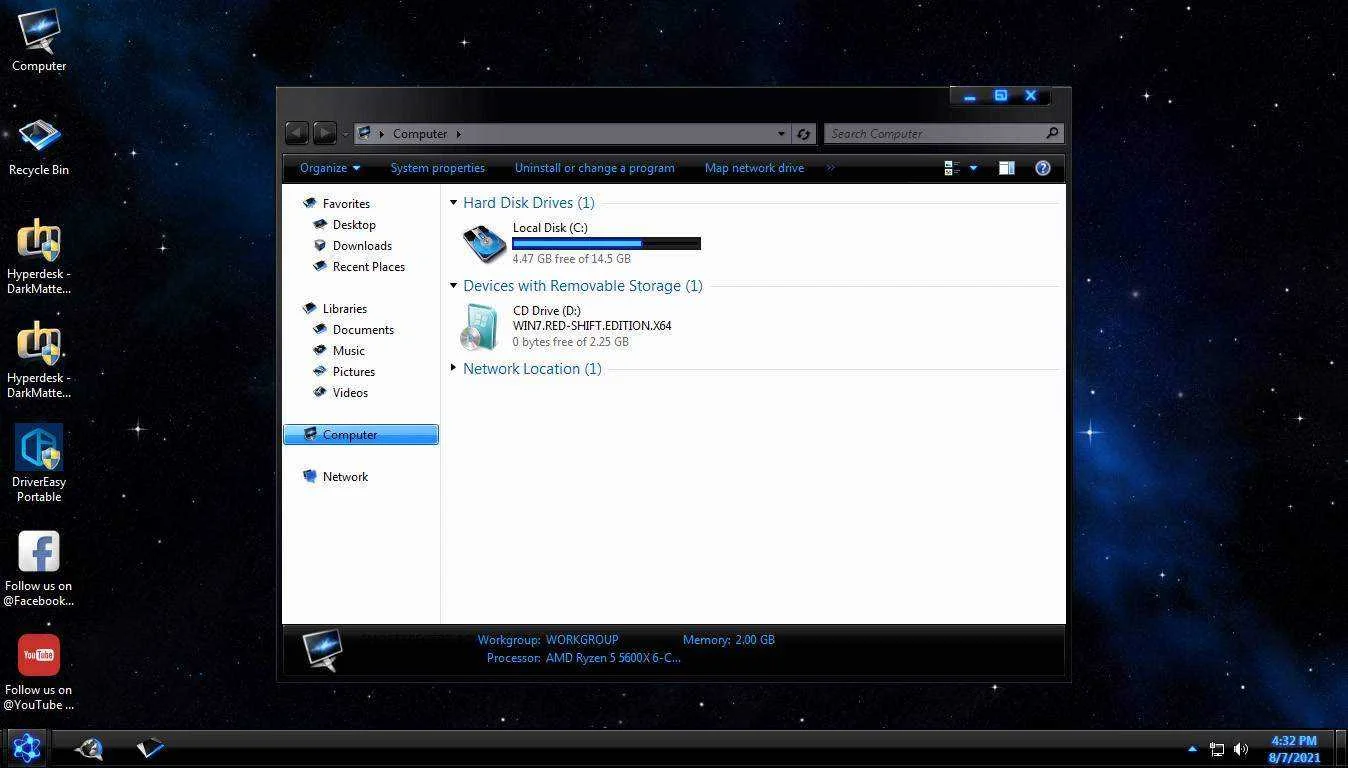
Task: Open the Recycle Bin desktop icon
Action: click(x=39, y=146)
